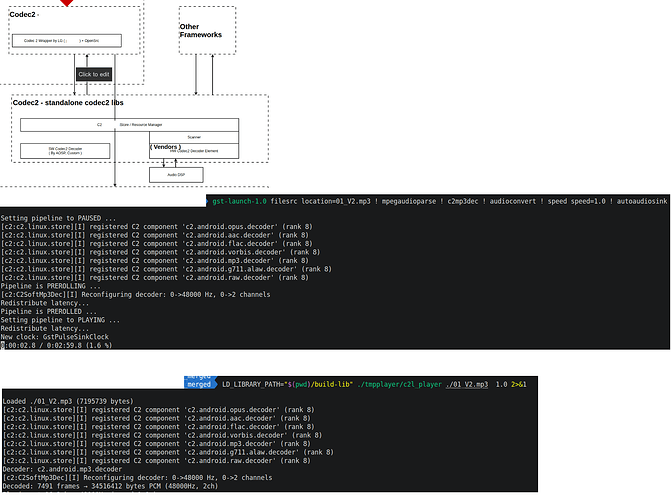Select the HW Codec2 Decoder Element box

194,151
